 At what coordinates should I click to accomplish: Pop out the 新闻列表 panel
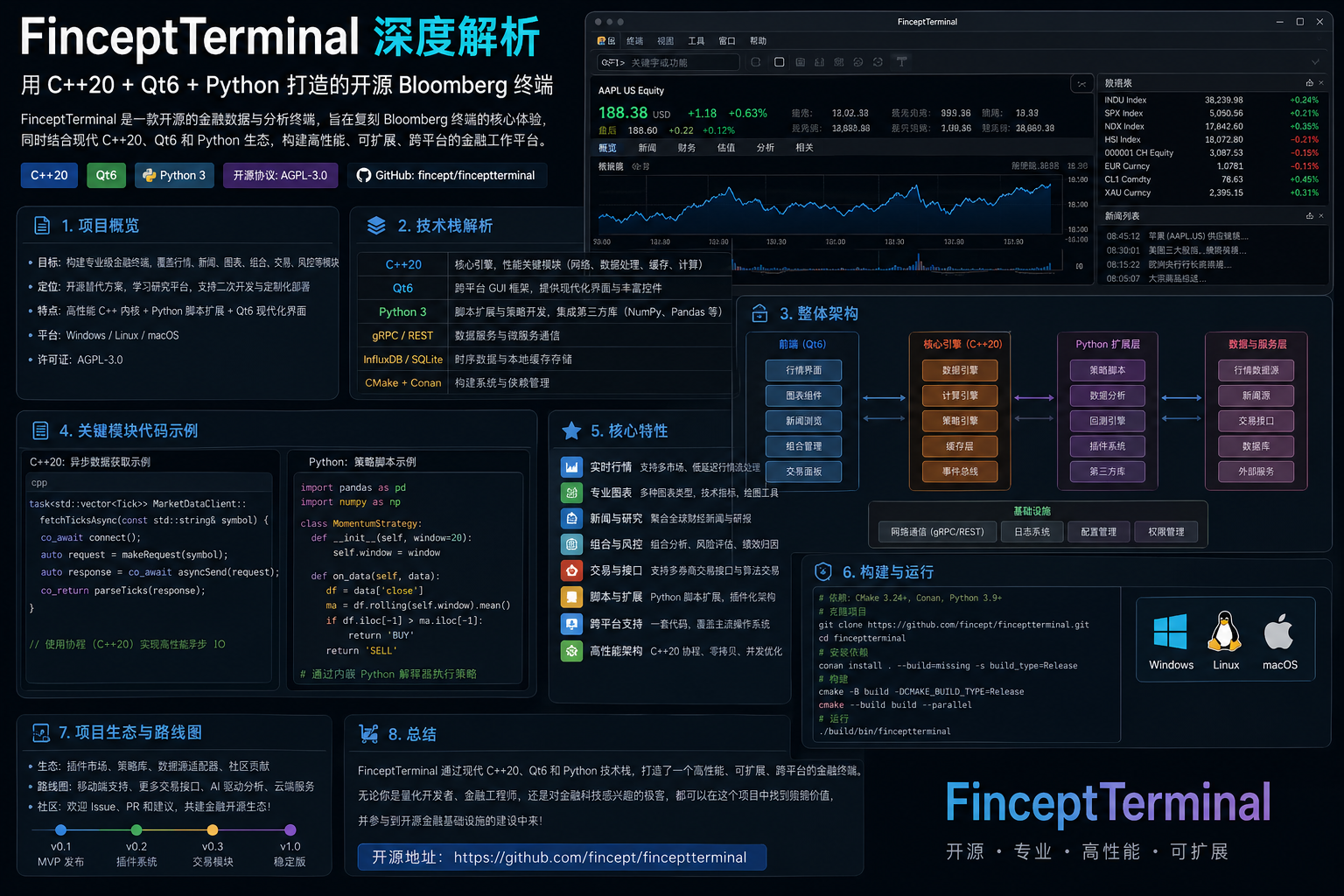pos(1309,216)
